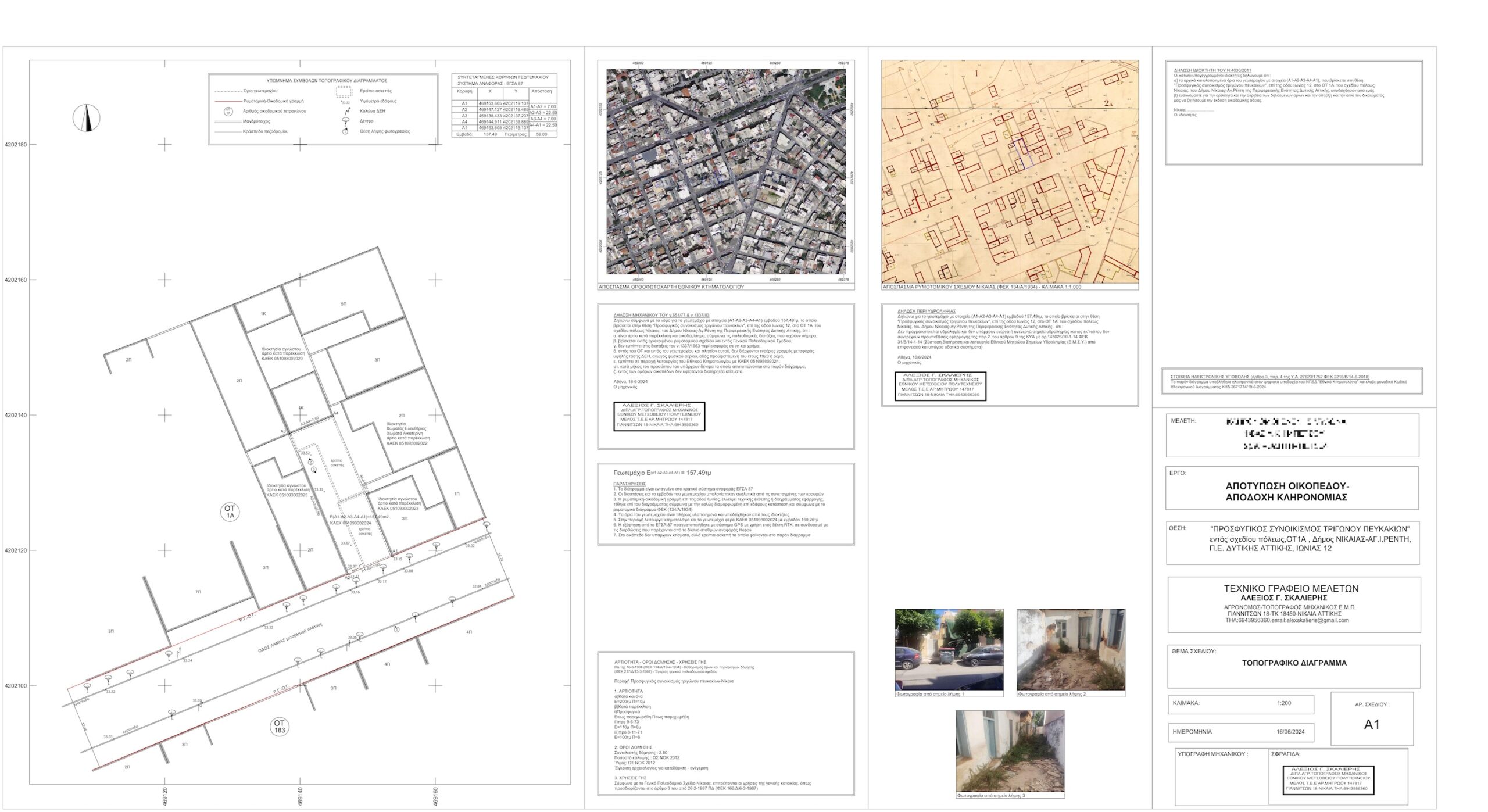Click the engineer stamp in the ΣΦΡΑΓΙΔΑ box
Viewport: 1488px width, 812px height.
tap(1328, 780)
